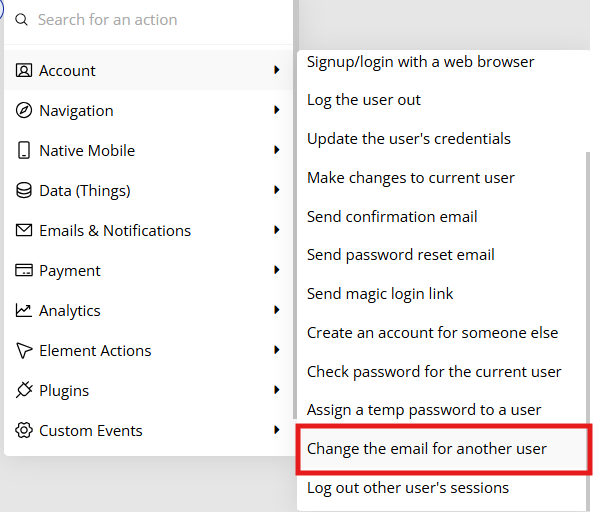The image size is (593, 512).
Task: Select Send magic login link
Action: (x=380, y=294)
